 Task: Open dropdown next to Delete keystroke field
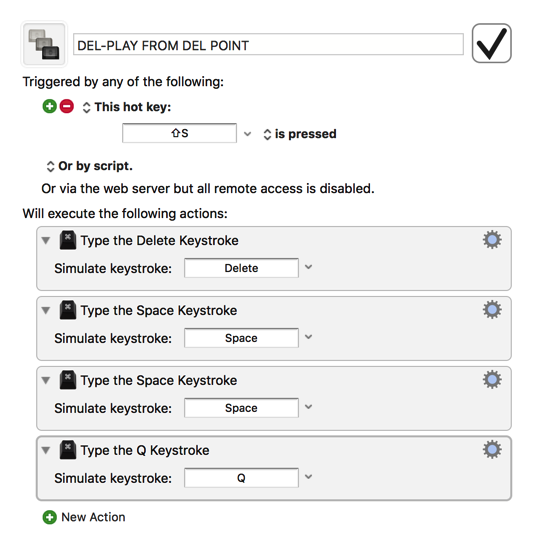click(x=308, y=267)
